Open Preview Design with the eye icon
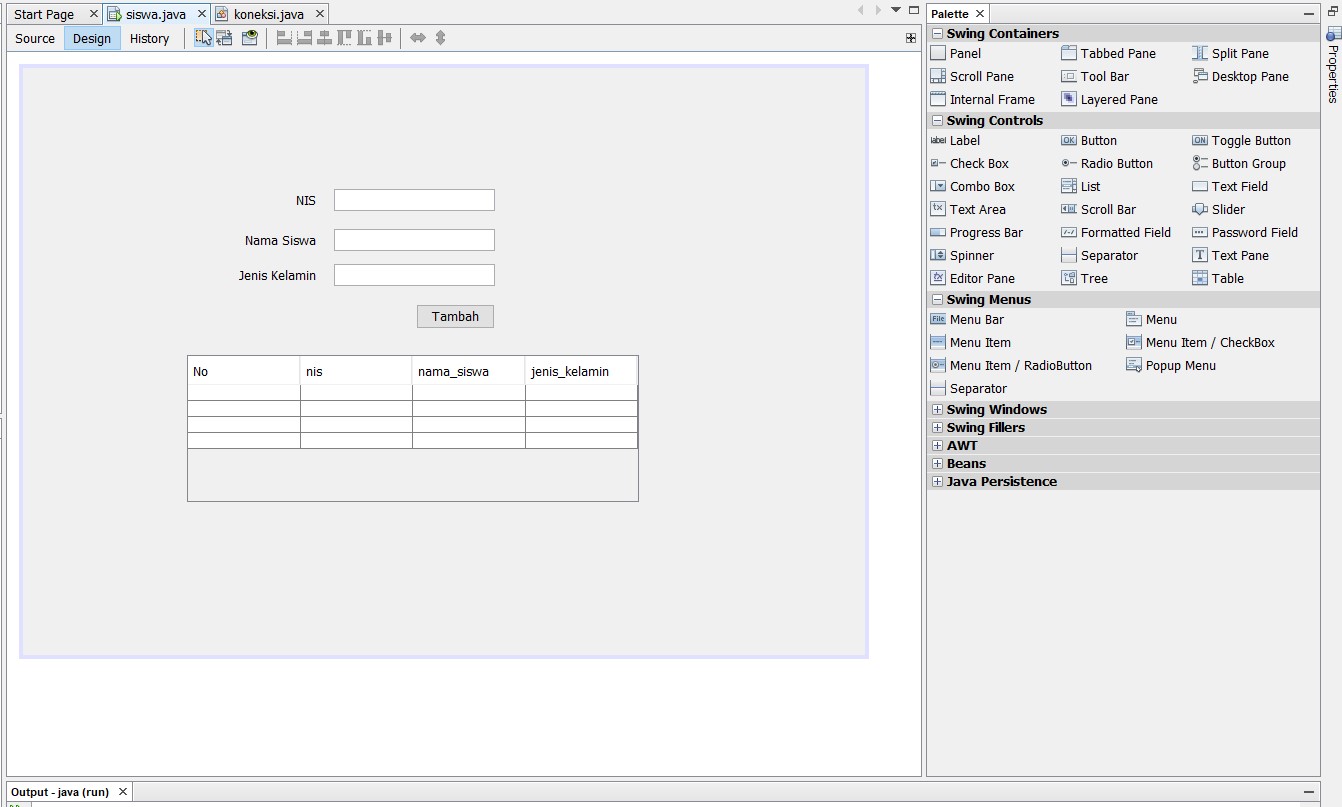 point(247,36)
